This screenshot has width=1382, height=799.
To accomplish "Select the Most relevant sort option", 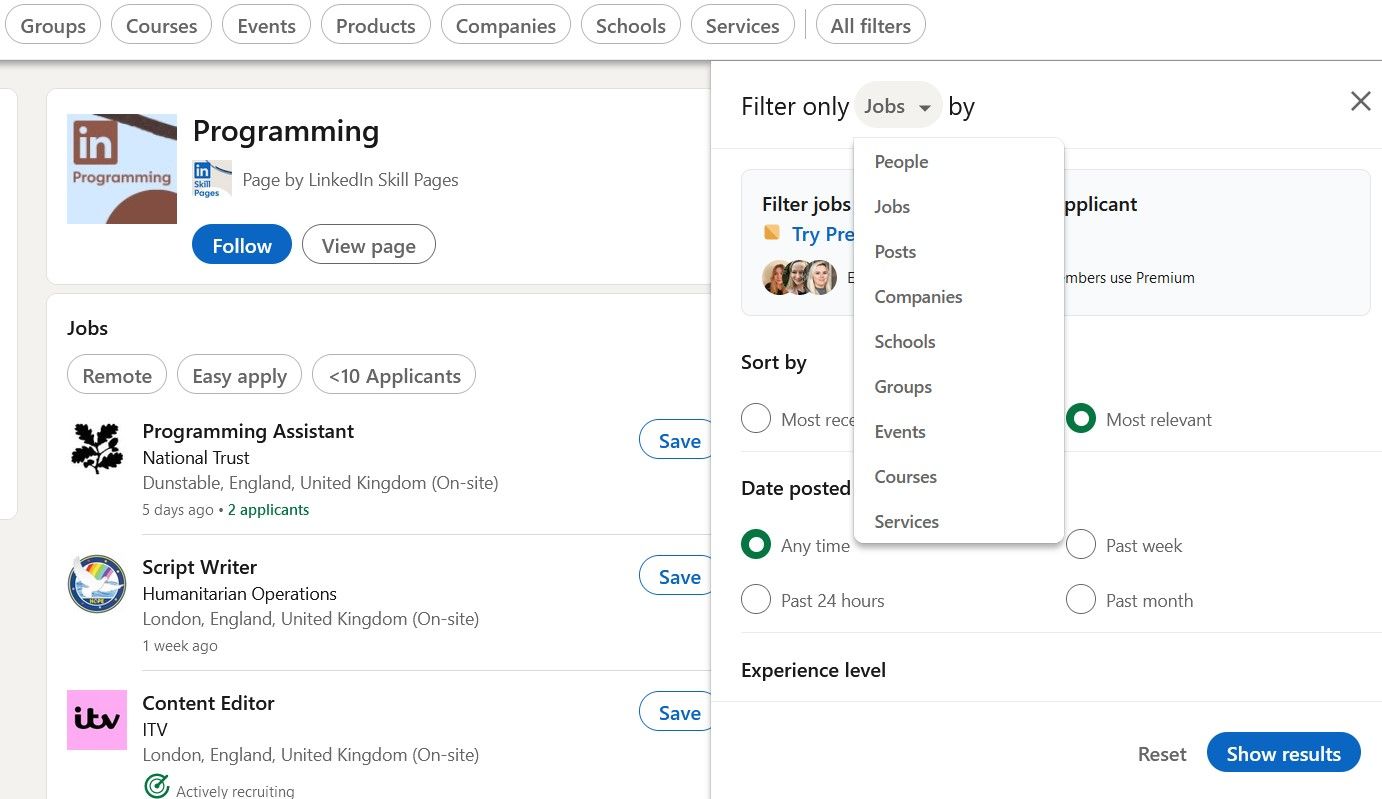I will (x=1081, y=419).
